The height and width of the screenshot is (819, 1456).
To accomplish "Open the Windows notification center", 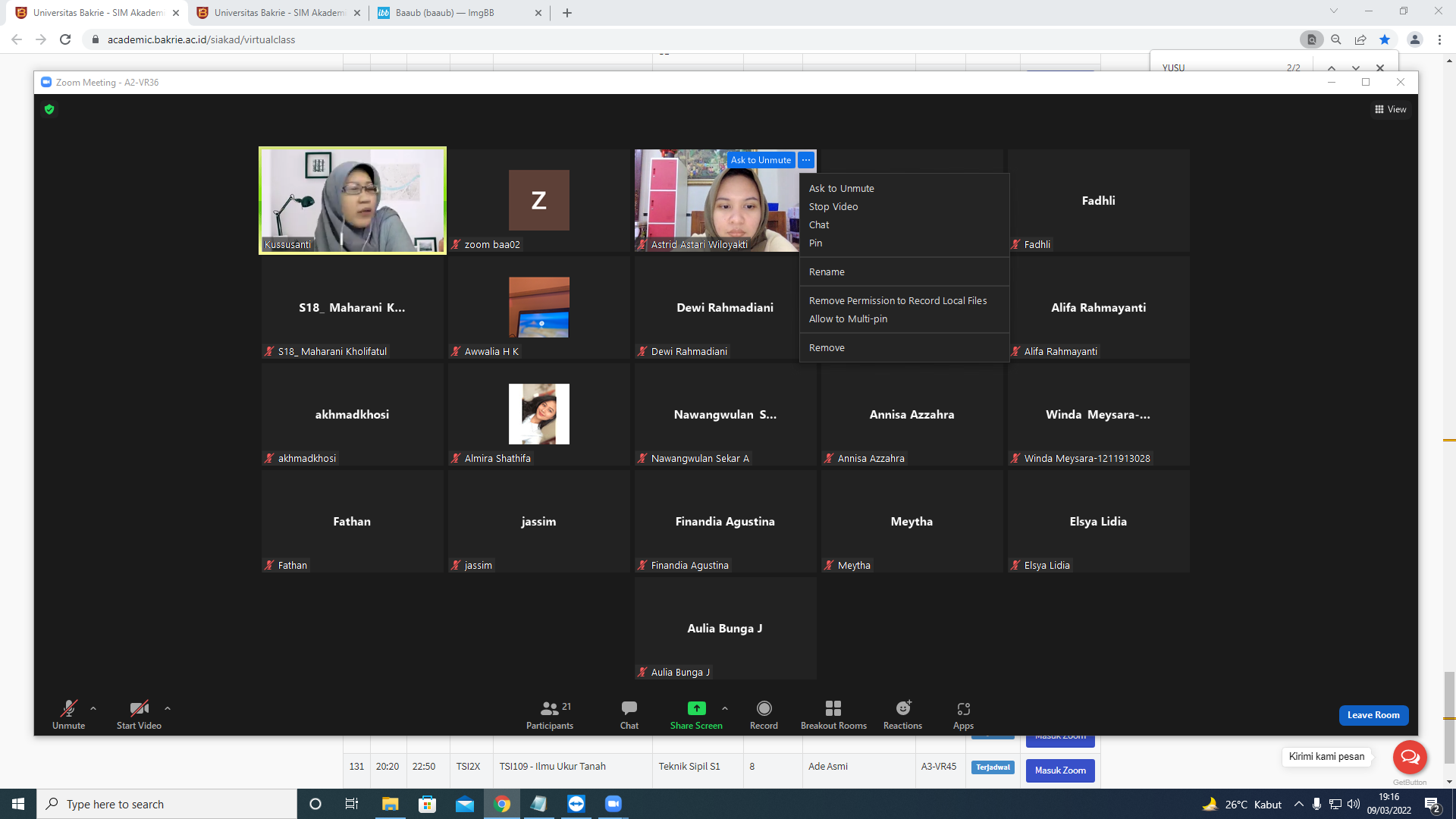I will [1432, 805].
